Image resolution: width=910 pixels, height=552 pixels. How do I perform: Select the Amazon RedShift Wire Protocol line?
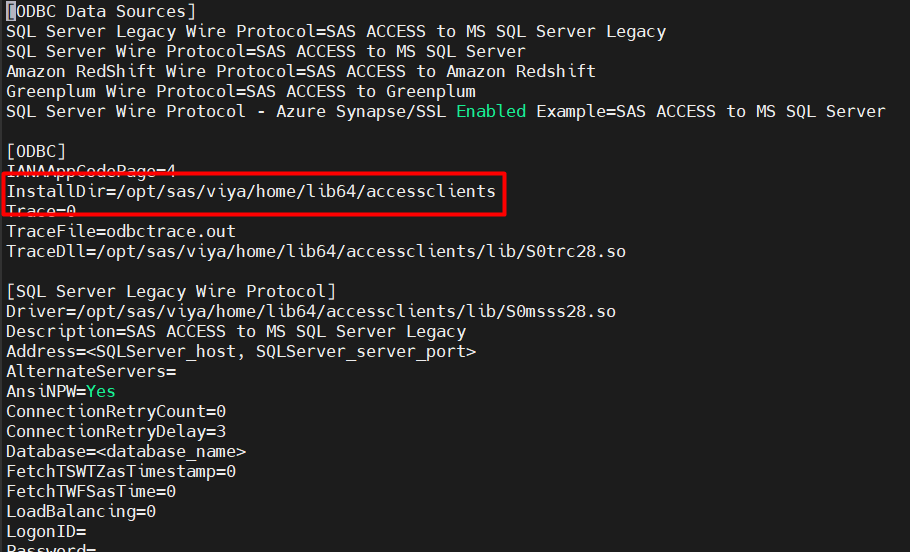click(301, 71)
